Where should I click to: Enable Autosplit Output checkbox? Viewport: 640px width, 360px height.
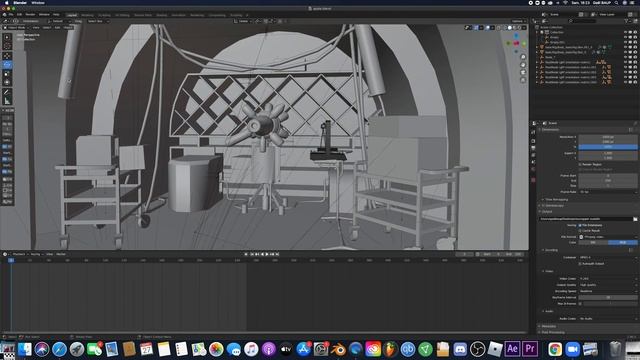(x=580, y=264)
